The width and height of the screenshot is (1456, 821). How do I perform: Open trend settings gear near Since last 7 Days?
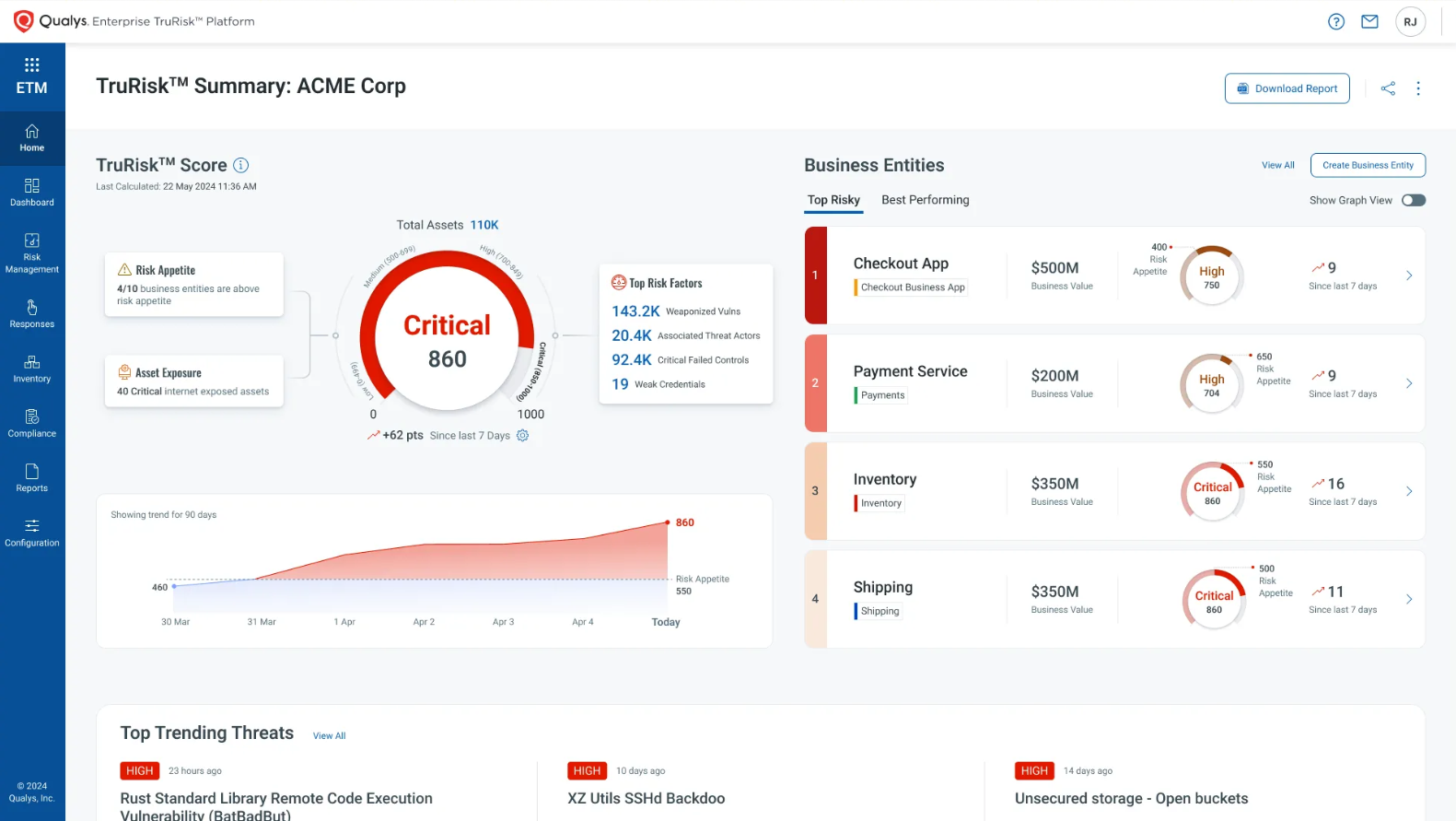point(523,436)
